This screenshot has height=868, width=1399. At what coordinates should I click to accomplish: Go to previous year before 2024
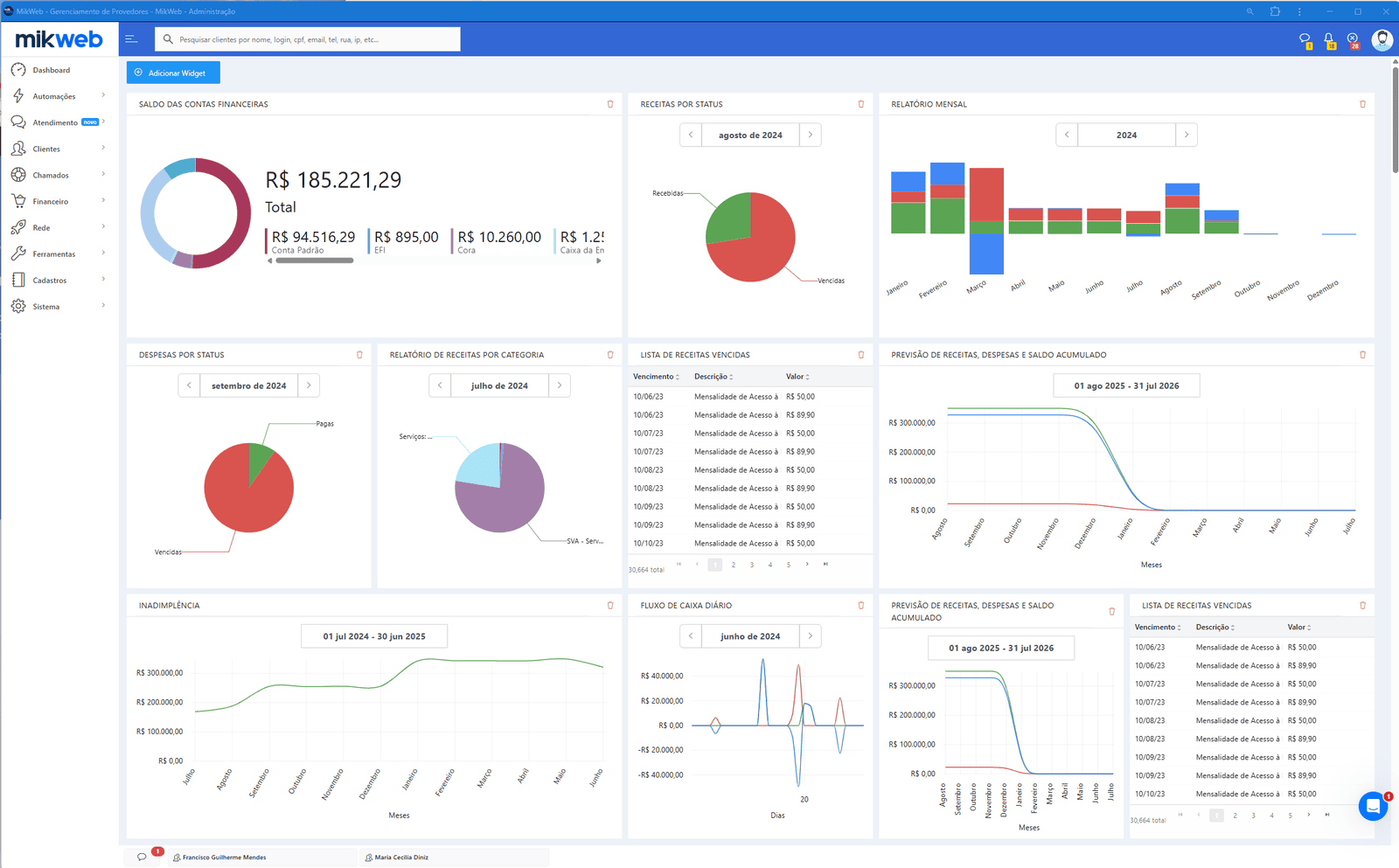1067,135
